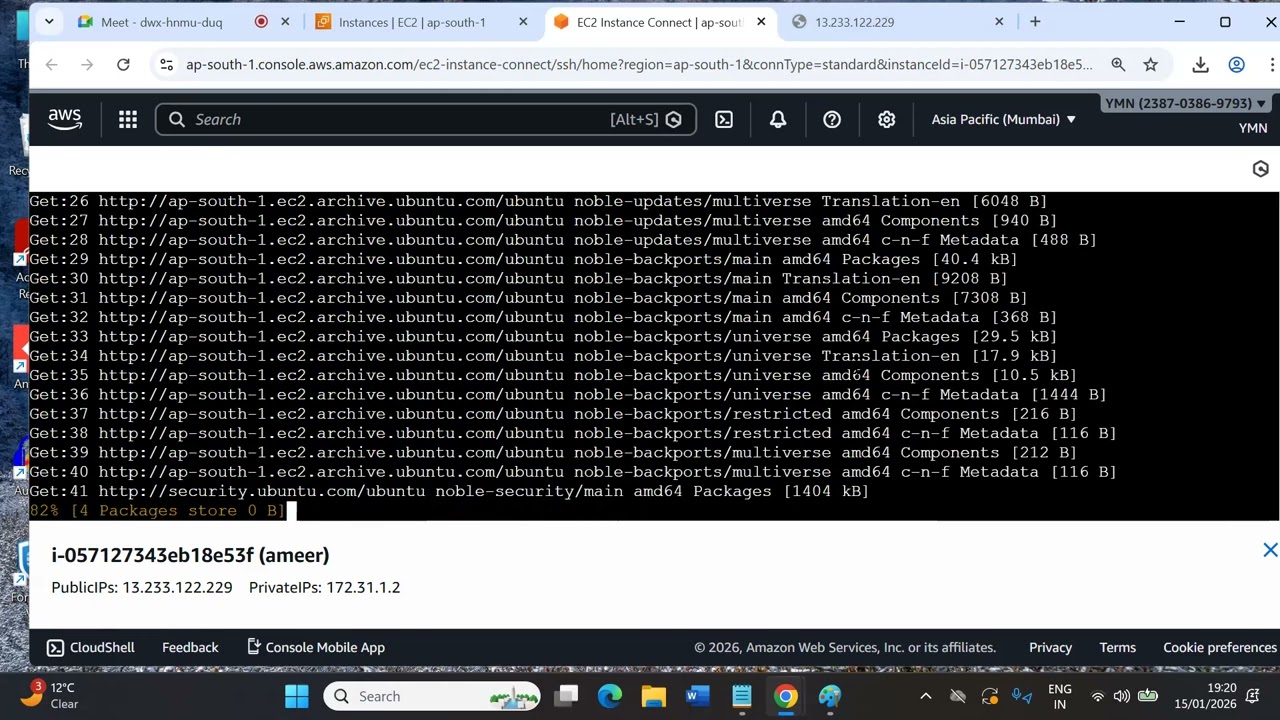Close the EC2 Instance Connect tab
The height and width of the screenshot is (720, 1280).
pyautogui.click(x=761, y=22)
